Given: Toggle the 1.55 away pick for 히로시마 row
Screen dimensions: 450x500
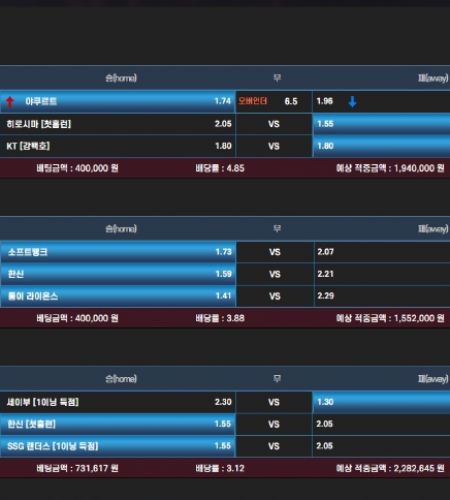Looking at the screenshot, I should pos(381,124).
